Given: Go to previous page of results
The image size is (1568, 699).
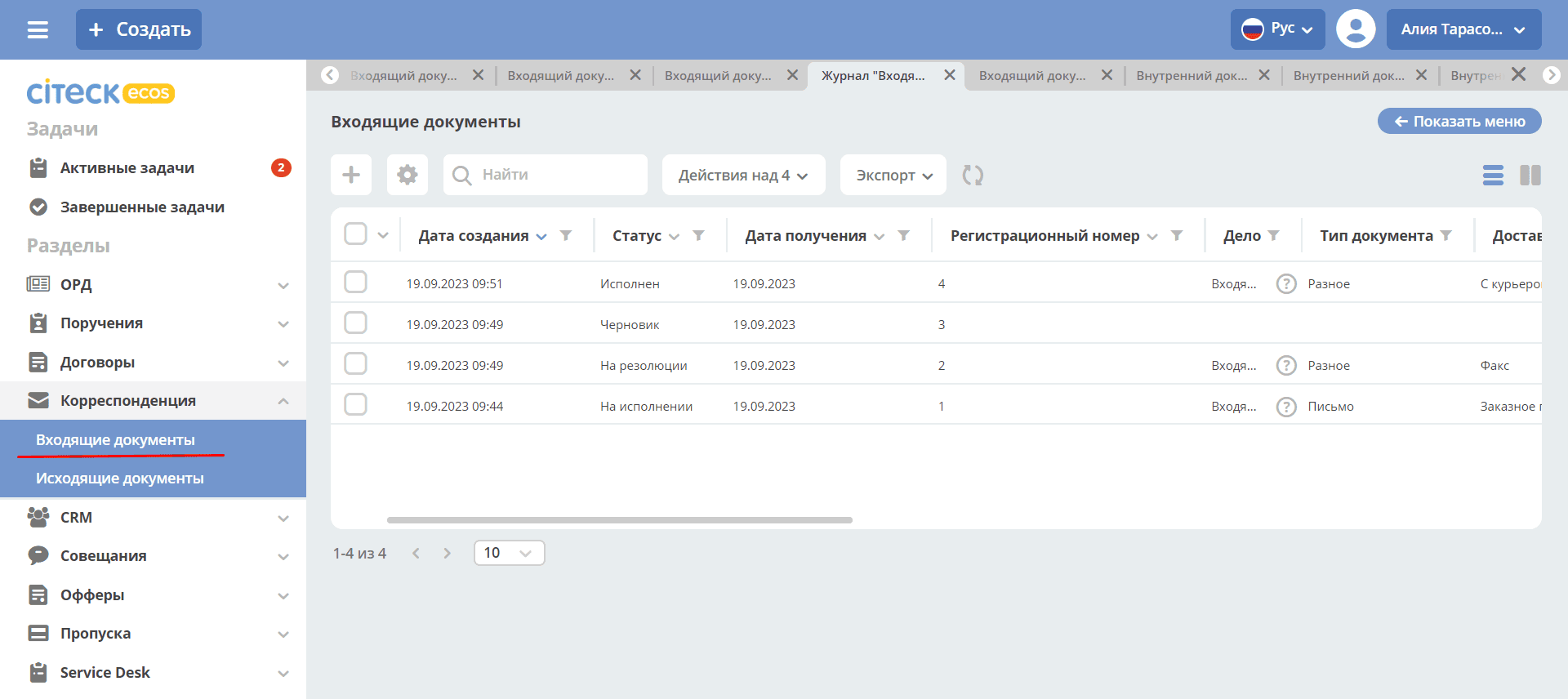Looking at the screenshot, I should tap(416, 553).
